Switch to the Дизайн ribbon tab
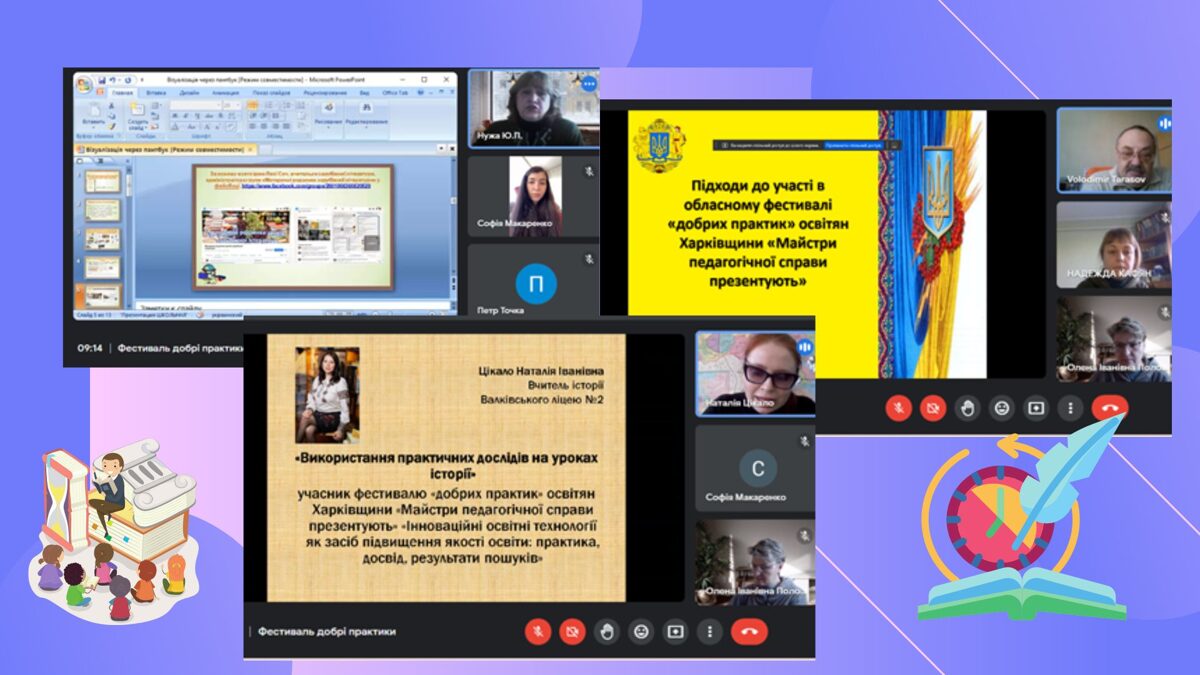 click(189, 93)
